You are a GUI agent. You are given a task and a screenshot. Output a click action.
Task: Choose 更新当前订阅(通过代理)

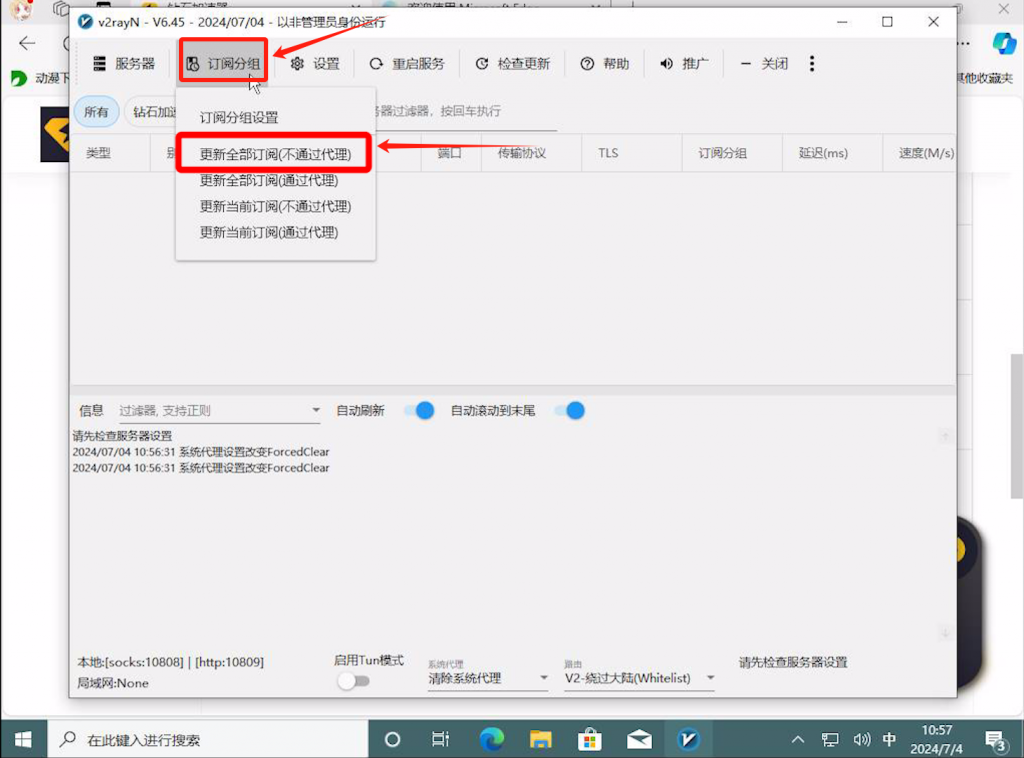[x=268, y=232]
